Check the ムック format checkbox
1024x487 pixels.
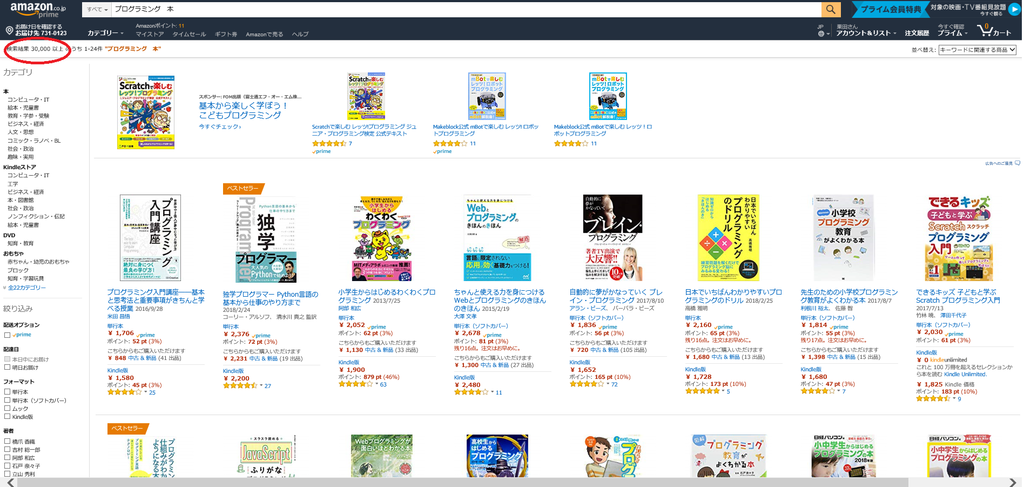pos(7,408)
